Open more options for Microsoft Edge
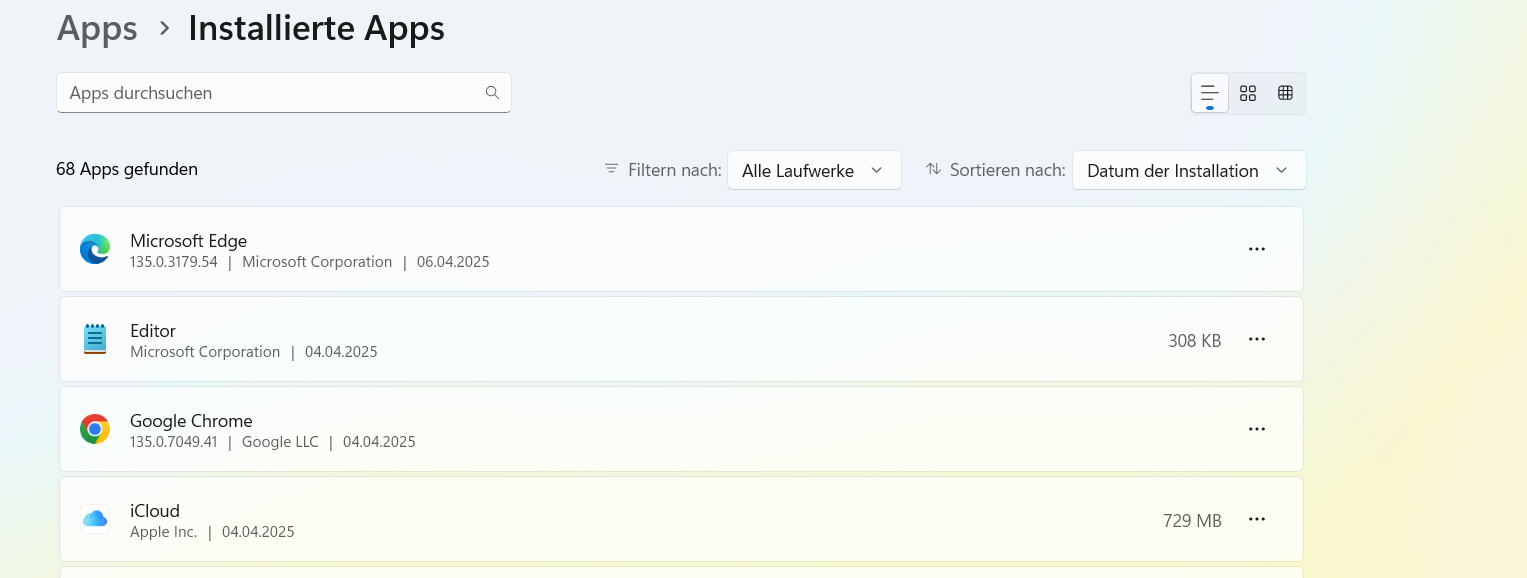This screenshot has width=1527, height=578. [x=1257, y=249]
